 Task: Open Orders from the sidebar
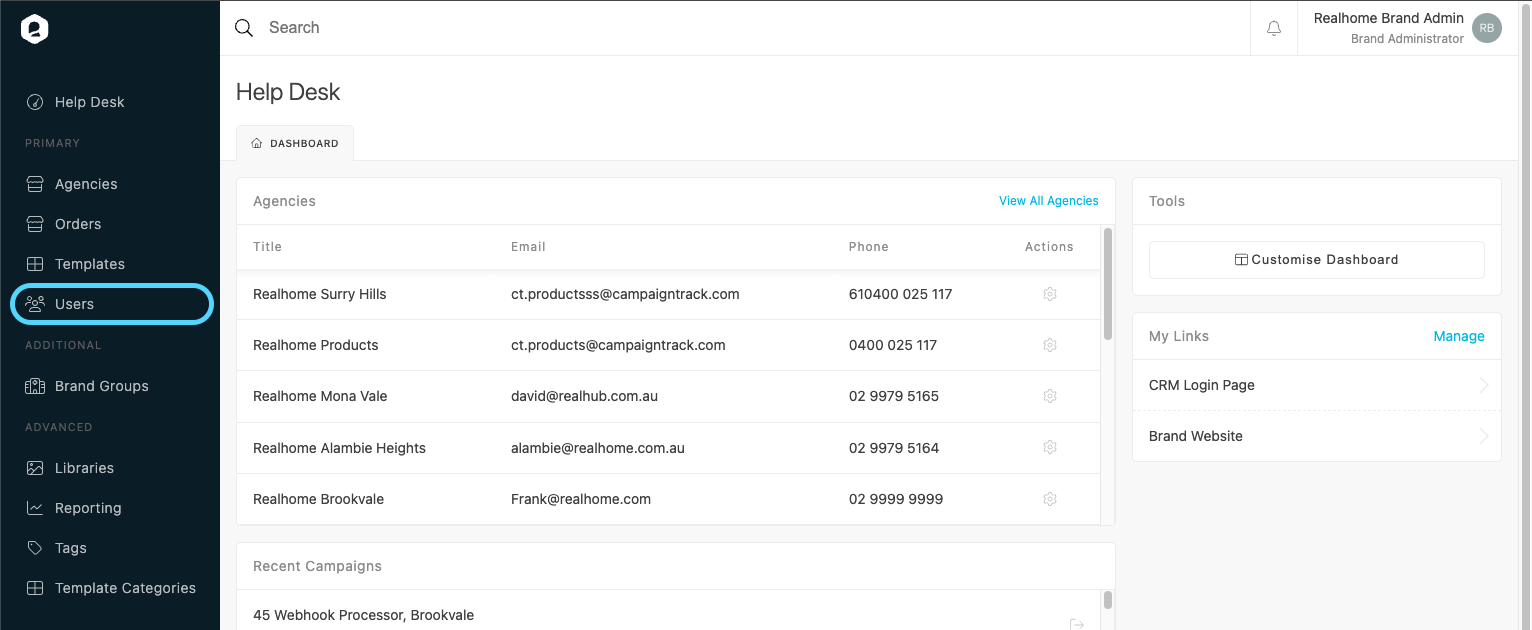click(78, 224)
